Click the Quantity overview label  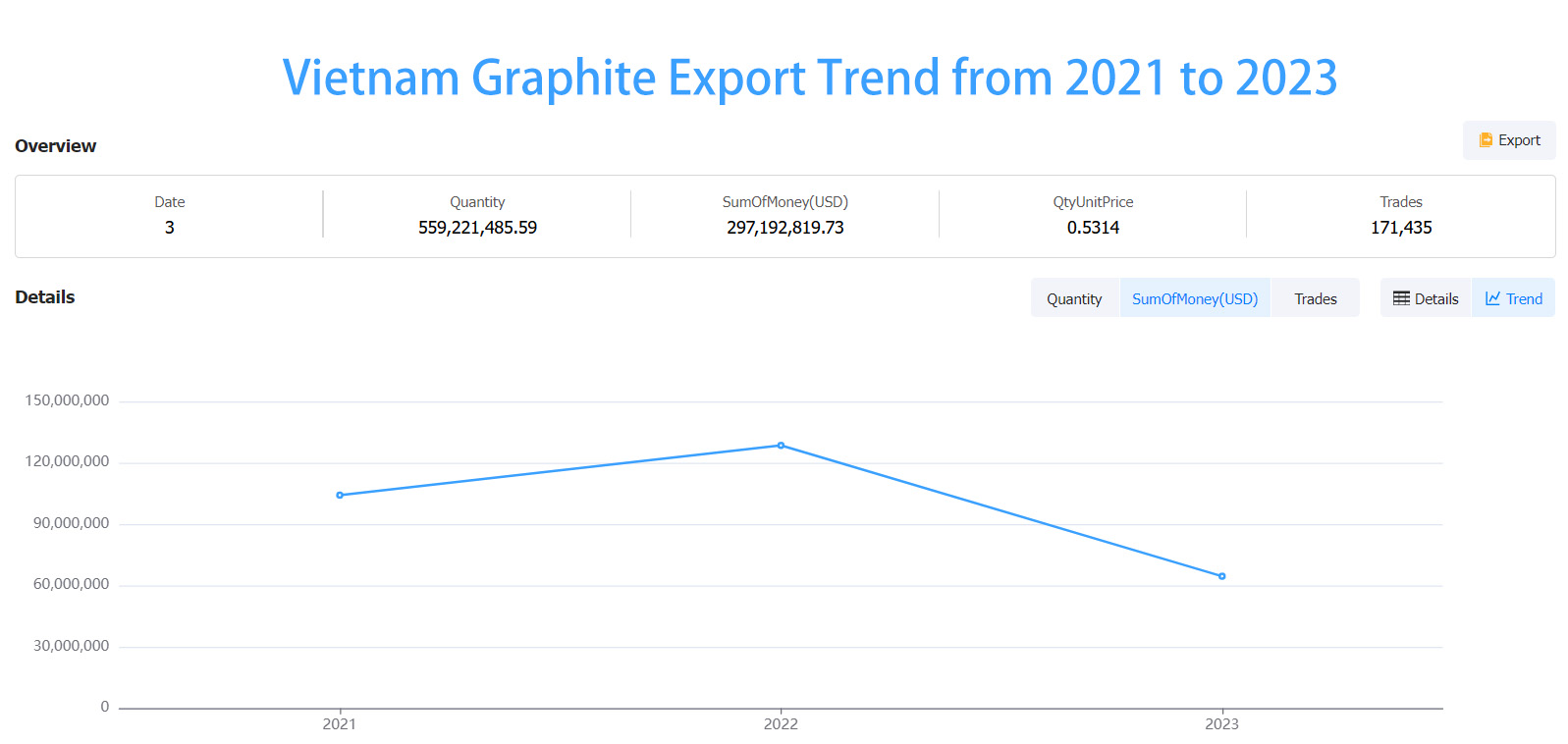coord(477,202)
